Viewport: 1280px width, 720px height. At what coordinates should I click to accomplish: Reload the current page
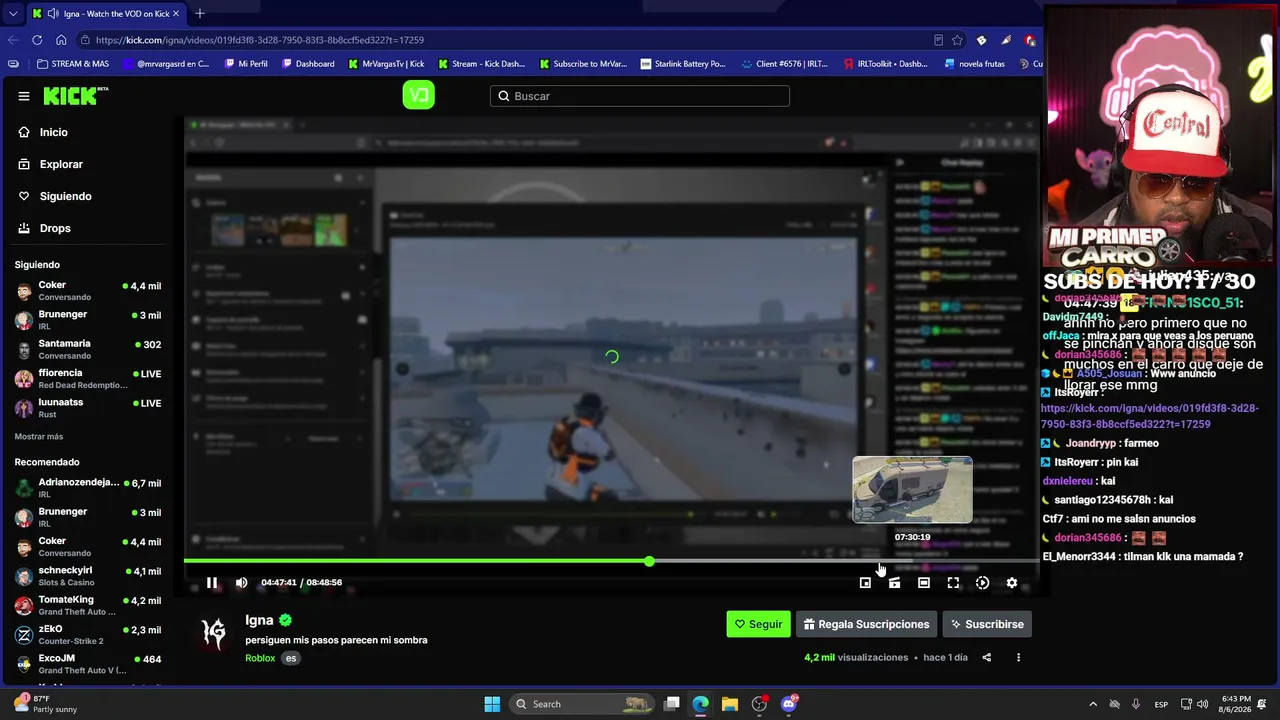click(37, 40)
